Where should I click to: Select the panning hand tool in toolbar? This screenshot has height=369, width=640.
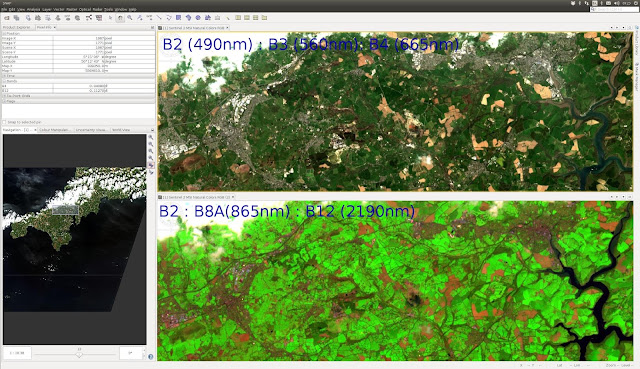[x=120, y=18]
